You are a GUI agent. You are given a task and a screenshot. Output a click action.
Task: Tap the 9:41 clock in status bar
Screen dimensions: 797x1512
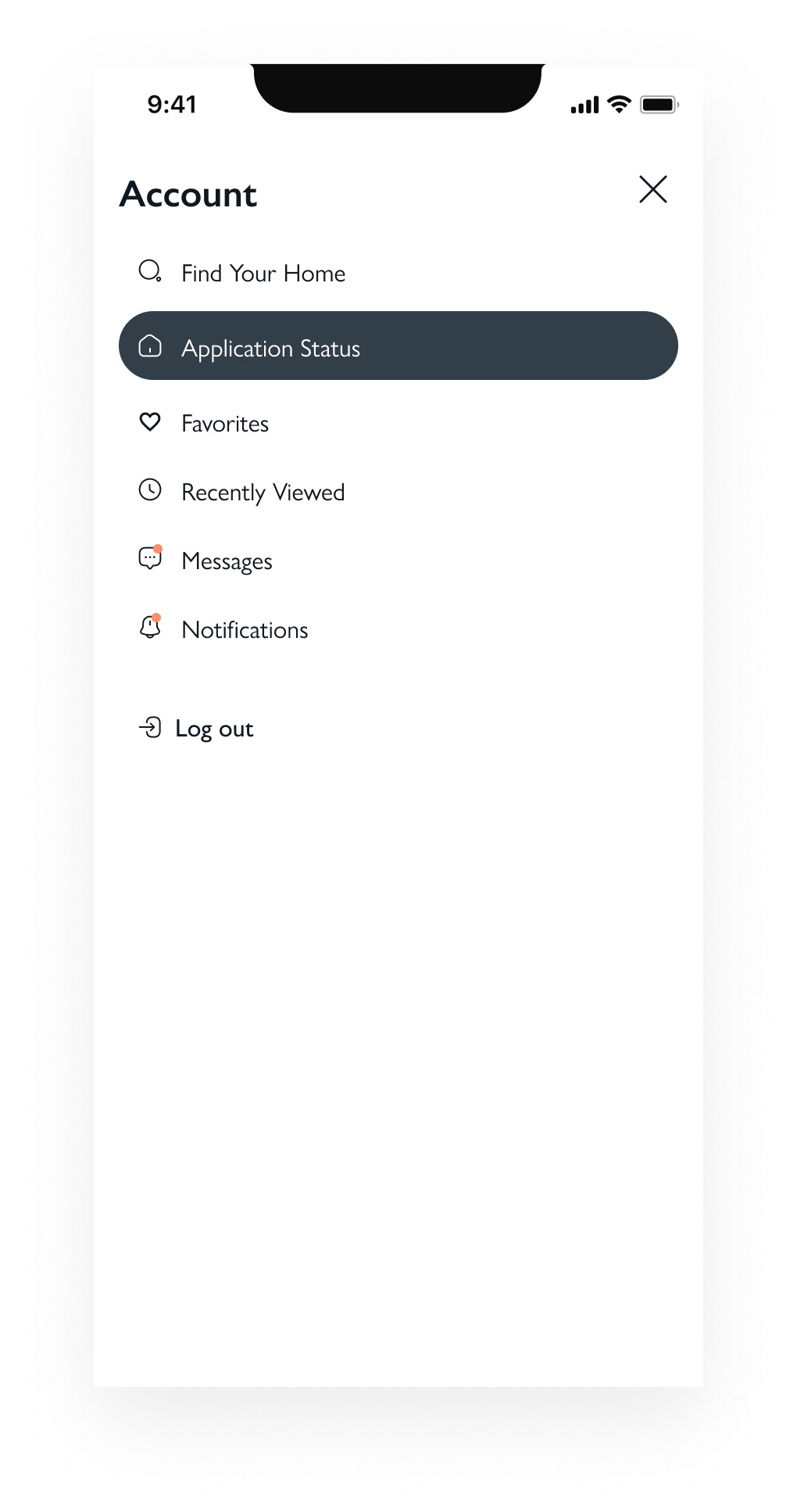click(x=172, y=105)
